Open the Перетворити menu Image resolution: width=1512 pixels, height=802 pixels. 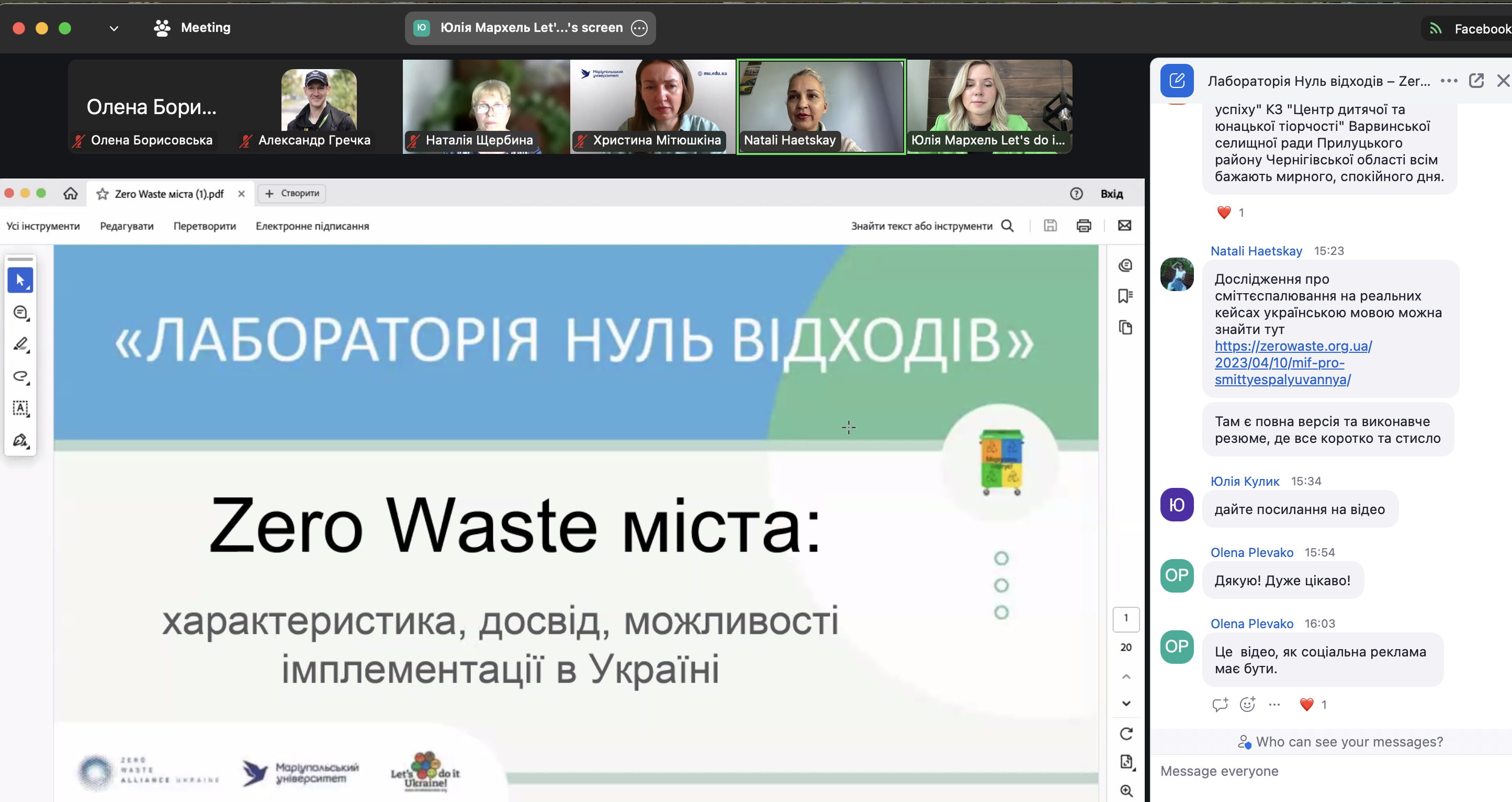(x=204, y=226)
